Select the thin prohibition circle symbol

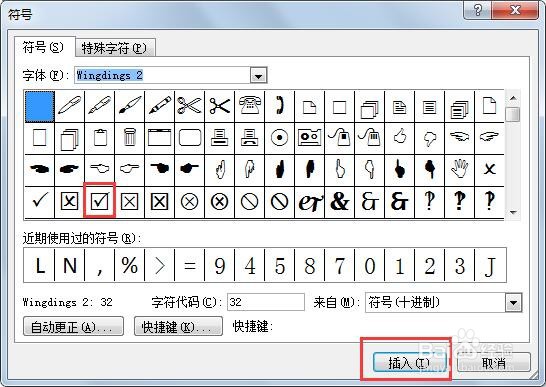tap(249, 202)
